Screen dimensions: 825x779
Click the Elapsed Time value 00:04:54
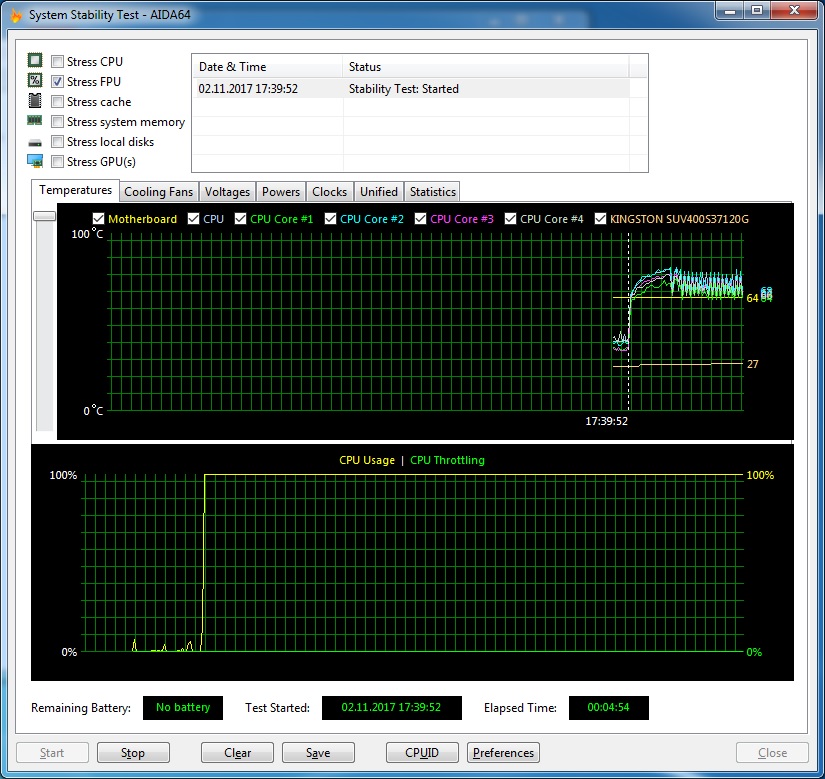pos(608,707)
